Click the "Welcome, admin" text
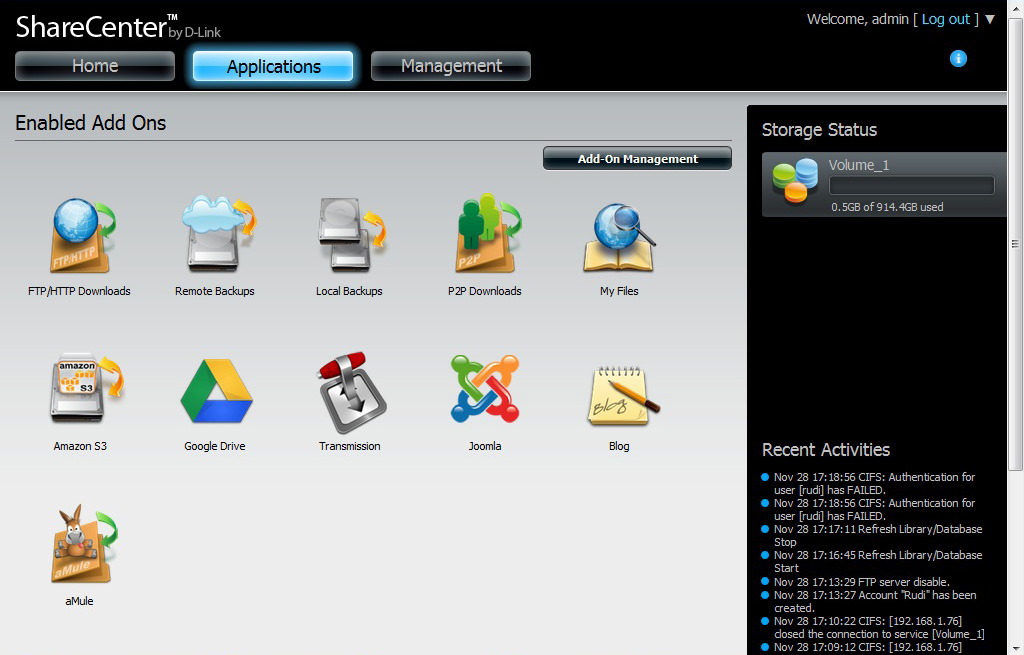The height and width of the screenshot is (655, 1024). pyautogui.click(x=857, y=20)
